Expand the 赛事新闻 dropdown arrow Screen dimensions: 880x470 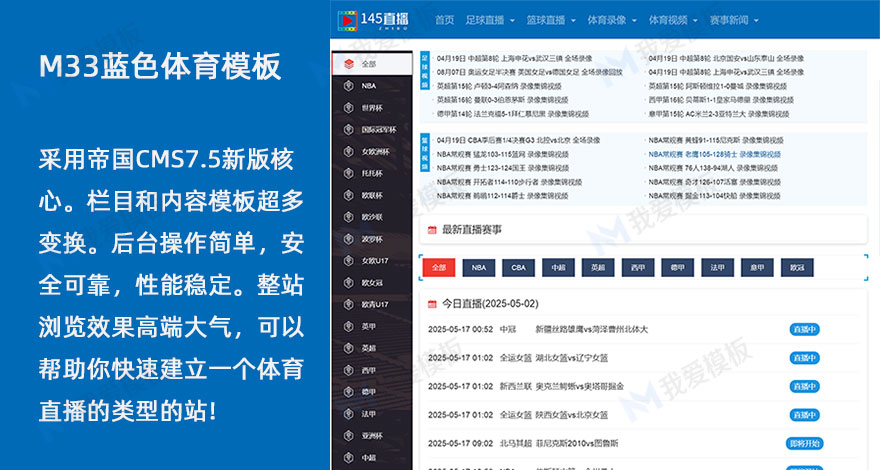pyautogui.click(x=756, y=21)
